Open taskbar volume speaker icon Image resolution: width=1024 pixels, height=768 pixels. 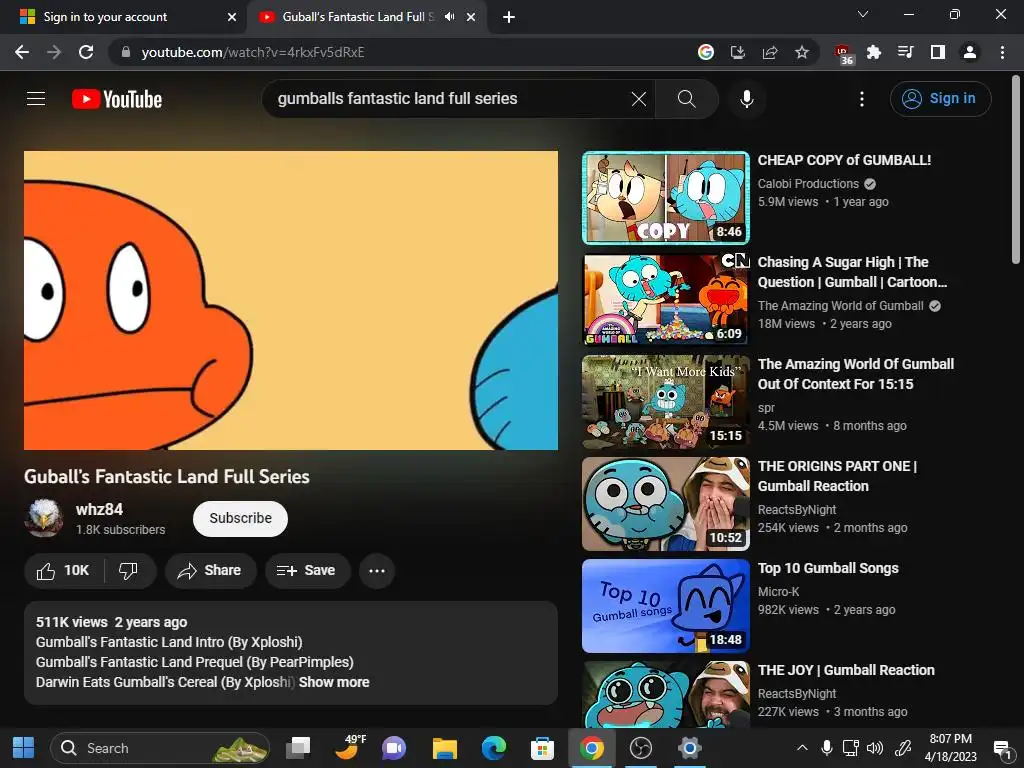pos(874,748)
